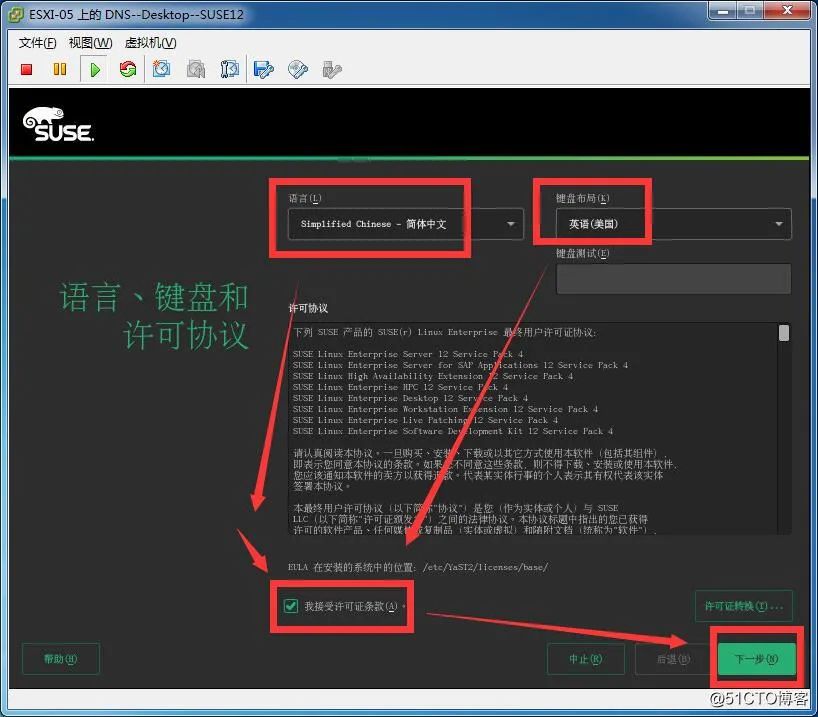This screenshot has height=717, width=818.
Task: Open the 文件(F) menu
Action: [x=38, y=43]
